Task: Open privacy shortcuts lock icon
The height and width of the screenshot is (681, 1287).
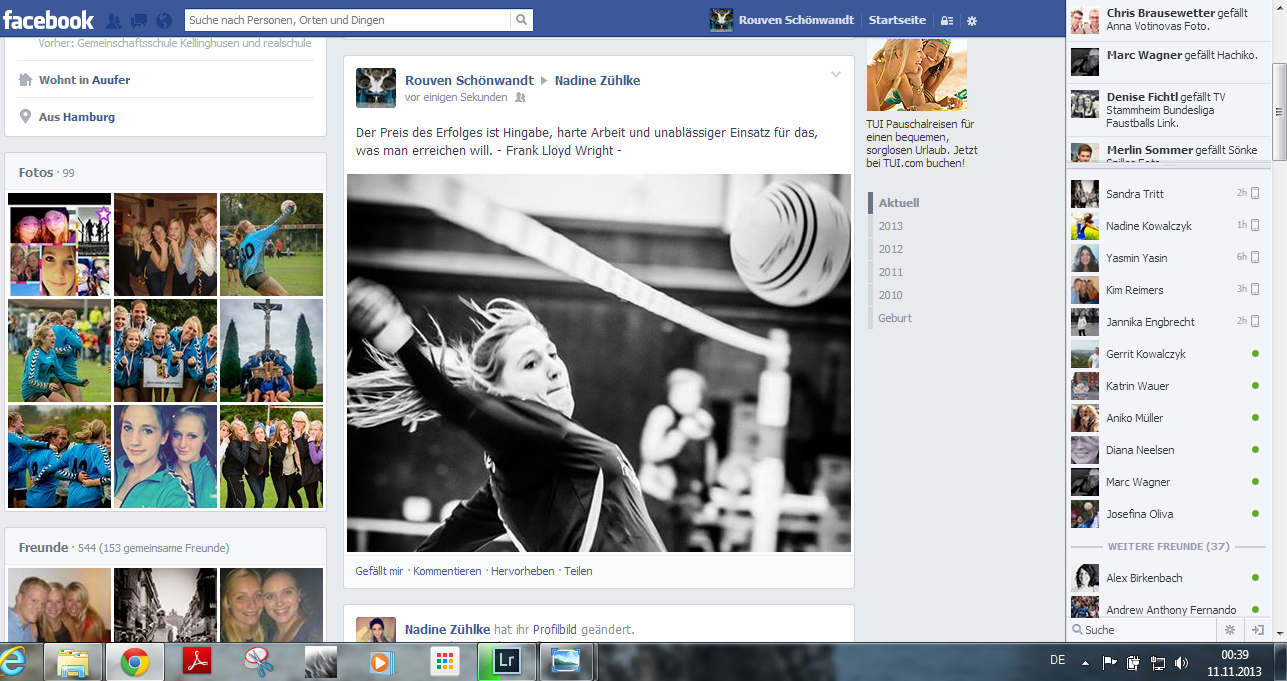Action: [946, 21]
